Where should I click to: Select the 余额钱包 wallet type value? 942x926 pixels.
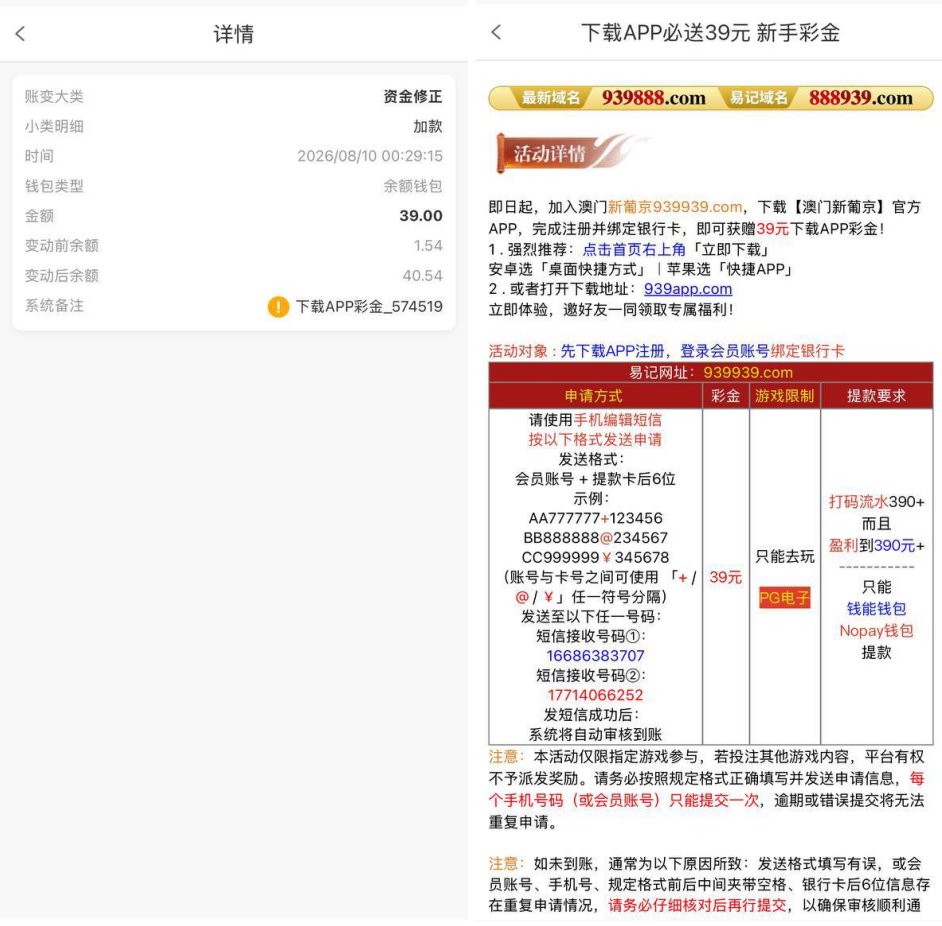click(413, 186)
